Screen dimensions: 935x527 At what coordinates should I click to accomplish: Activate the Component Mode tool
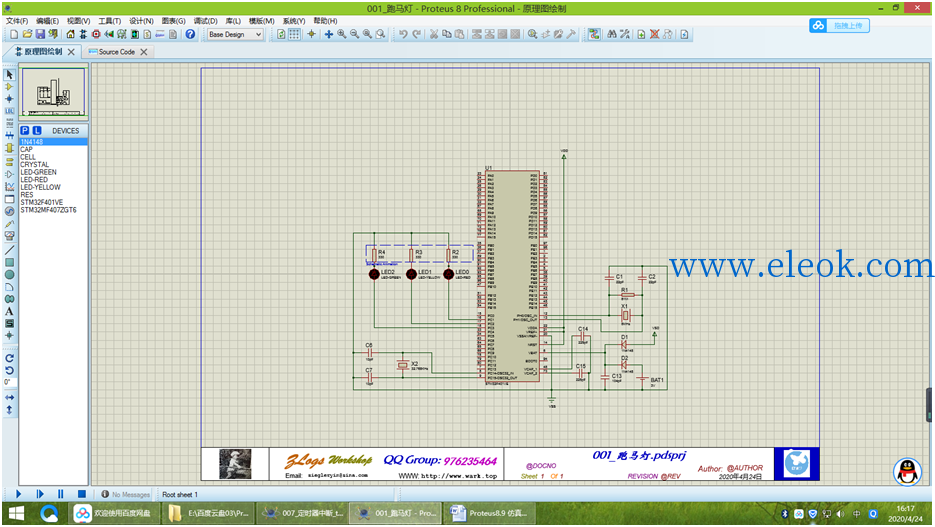10,87
